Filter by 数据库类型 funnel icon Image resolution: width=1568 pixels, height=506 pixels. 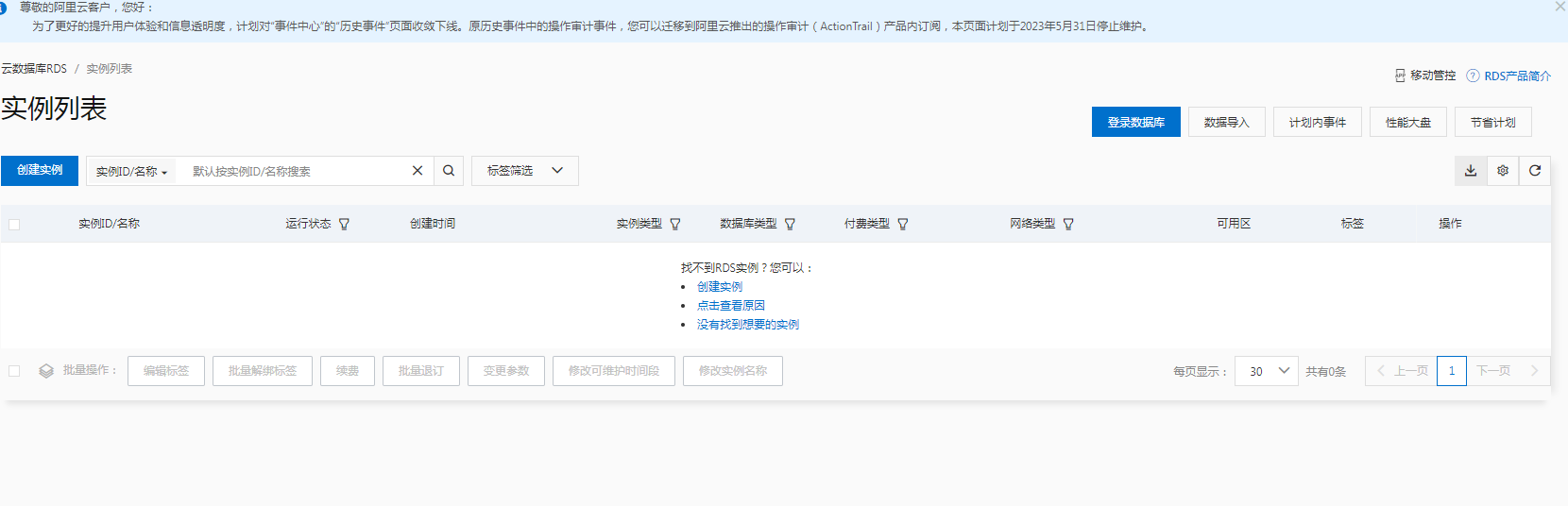coord(790,225)
